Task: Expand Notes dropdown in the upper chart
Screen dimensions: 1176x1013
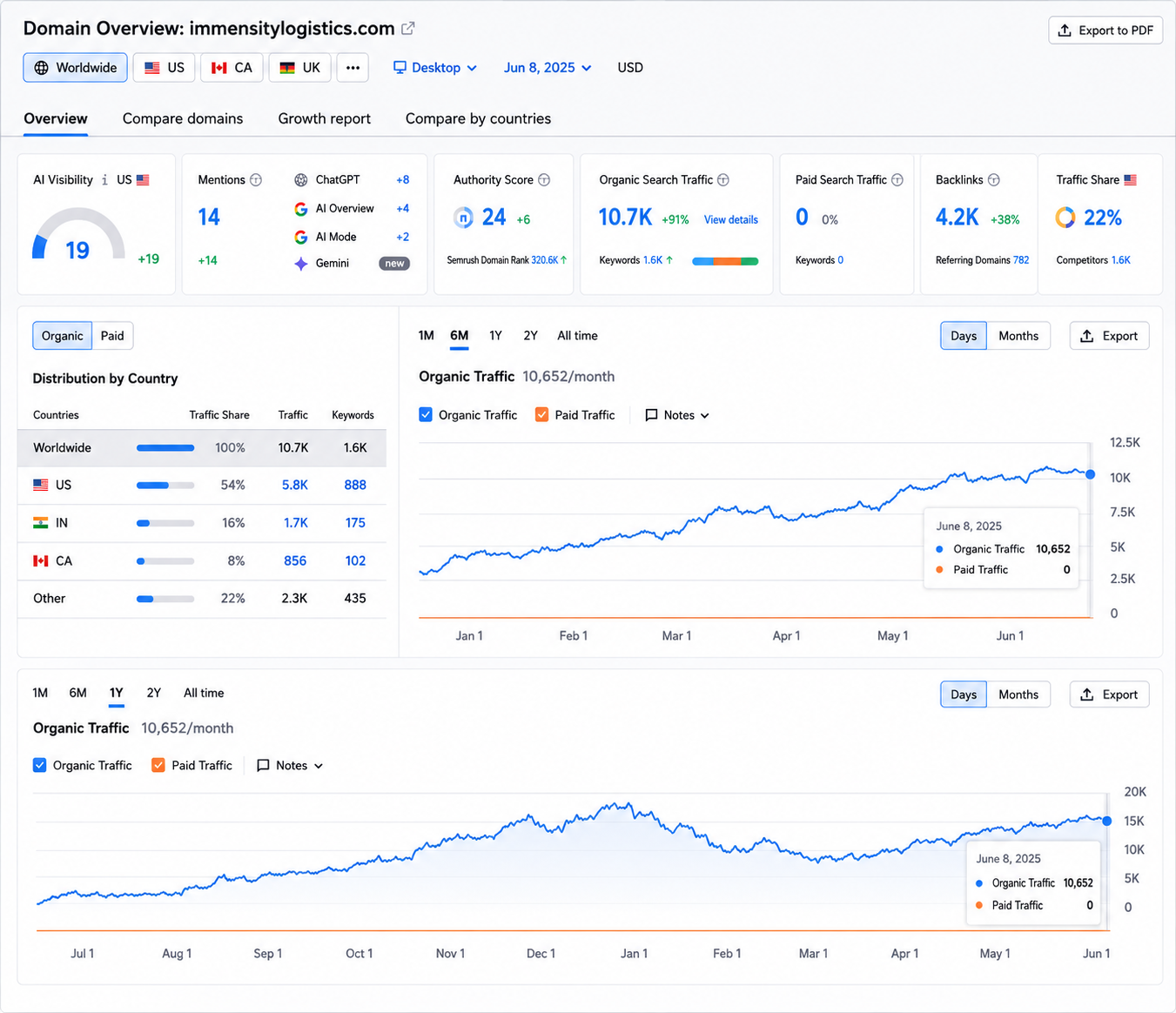Action: coord(677,415)
